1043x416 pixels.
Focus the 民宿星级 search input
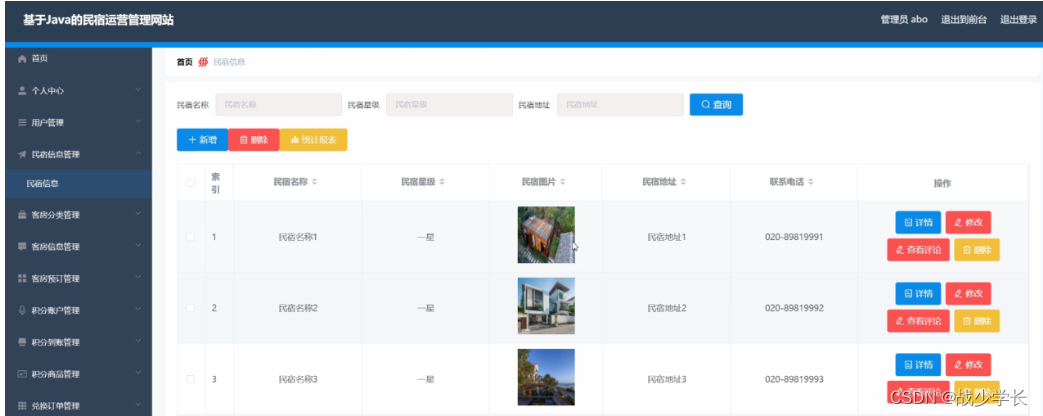point(449,104)
